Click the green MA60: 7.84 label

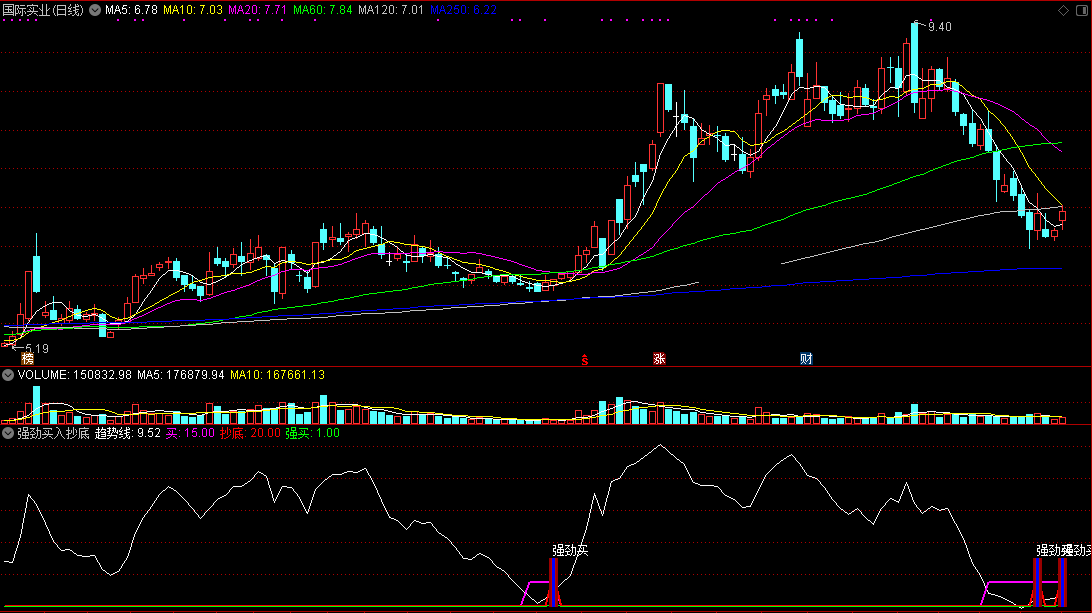pyautogui.click(x=322, y=10)
